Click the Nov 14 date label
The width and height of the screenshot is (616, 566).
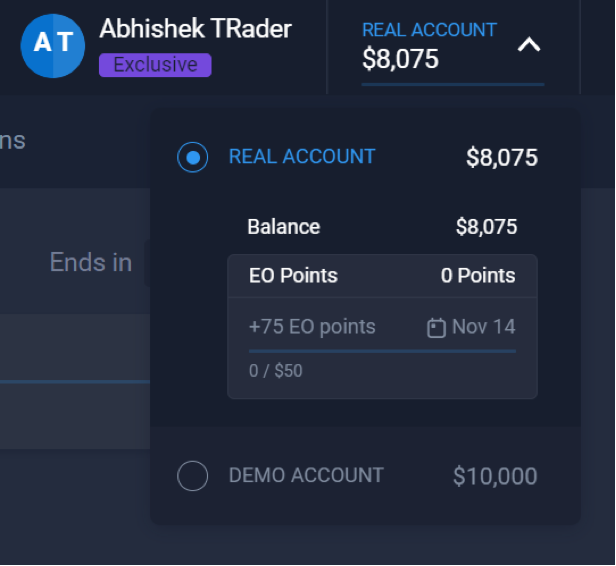484,327
